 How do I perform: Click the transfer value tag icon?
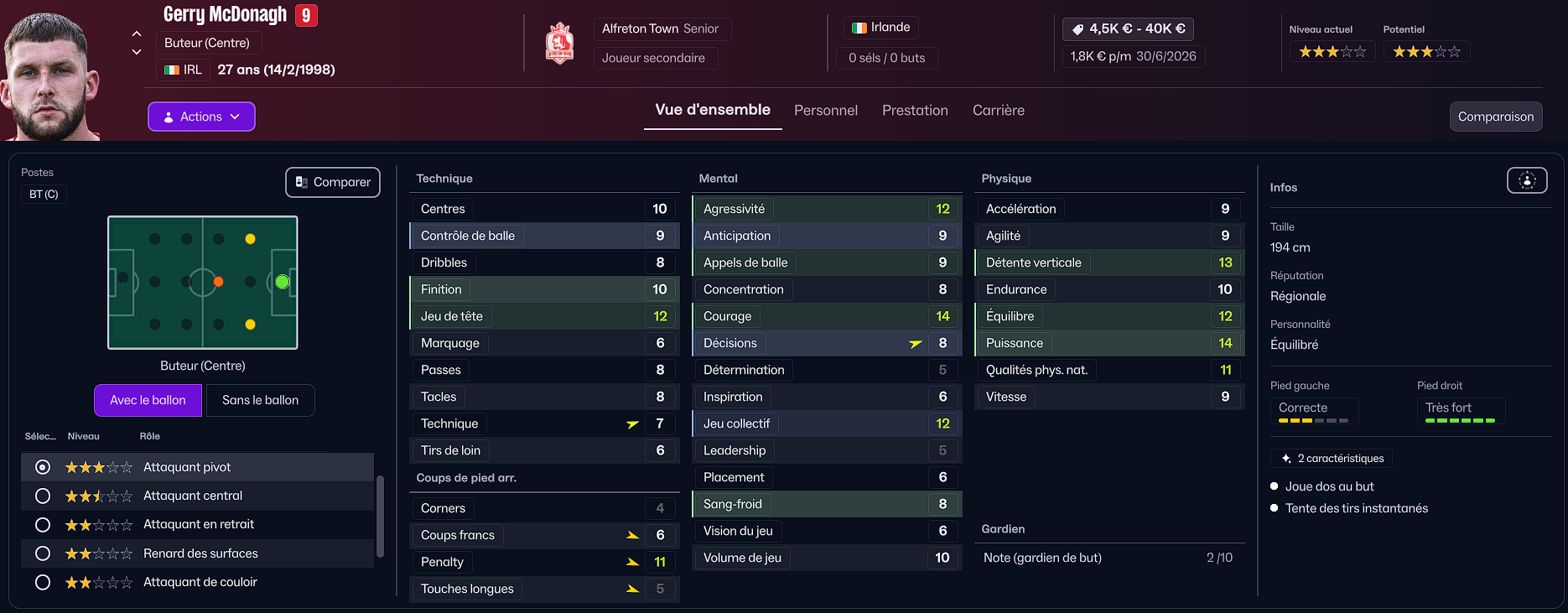(1078, 29)
